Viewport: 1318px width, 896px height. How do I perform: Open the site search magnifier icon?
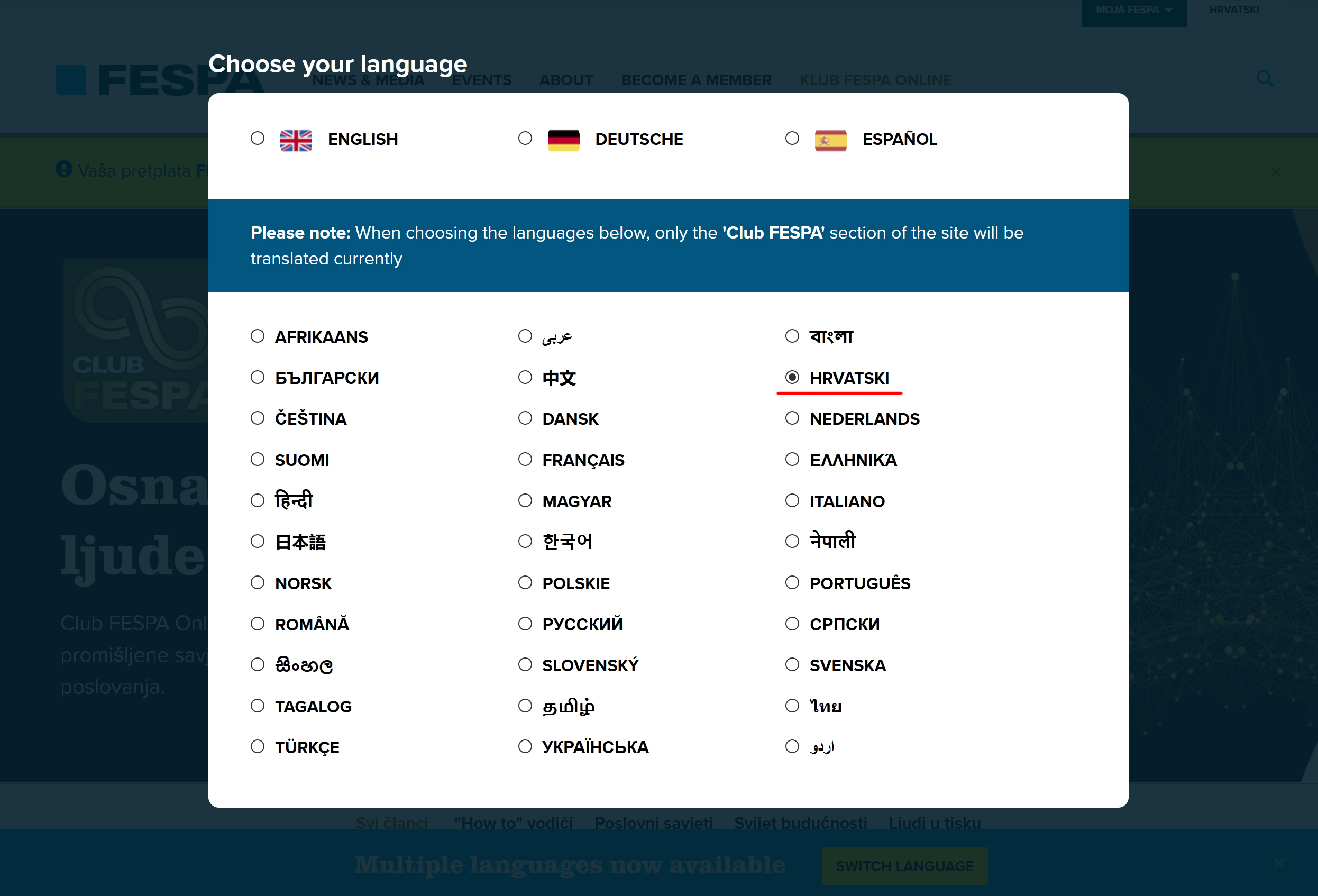coord(1265,78)
